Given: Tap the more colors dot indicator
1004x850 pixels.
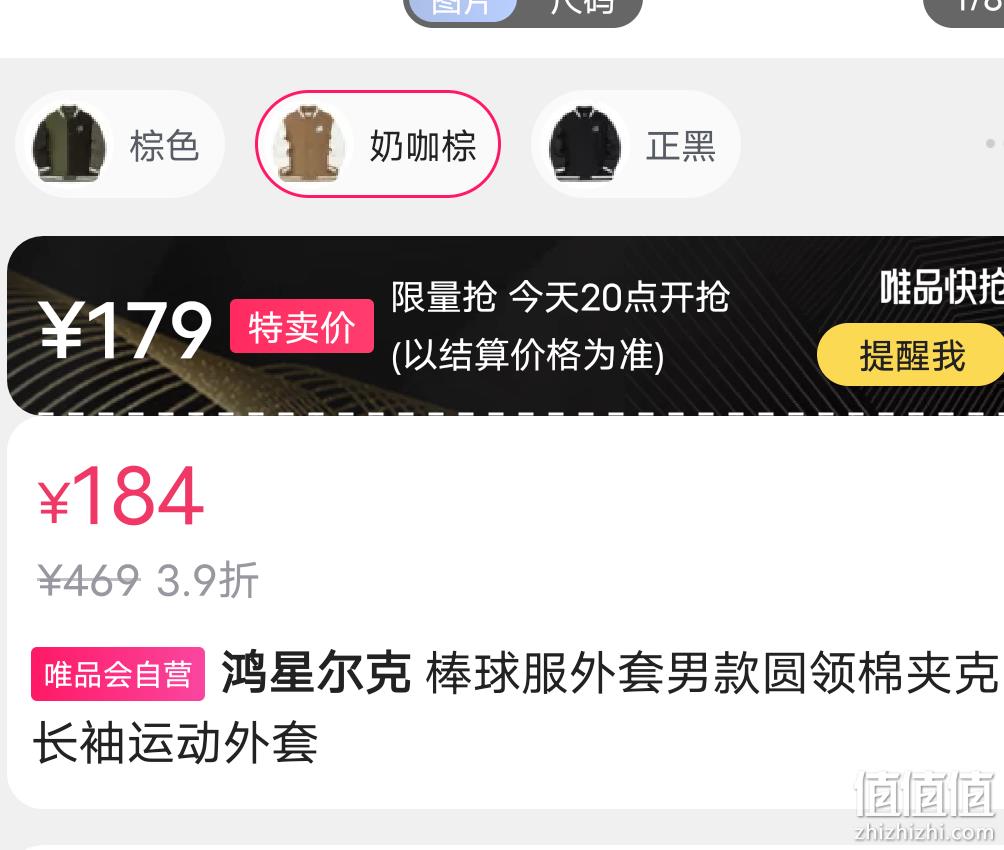Looking at the screenshot, I should click(x=991, y=143).
